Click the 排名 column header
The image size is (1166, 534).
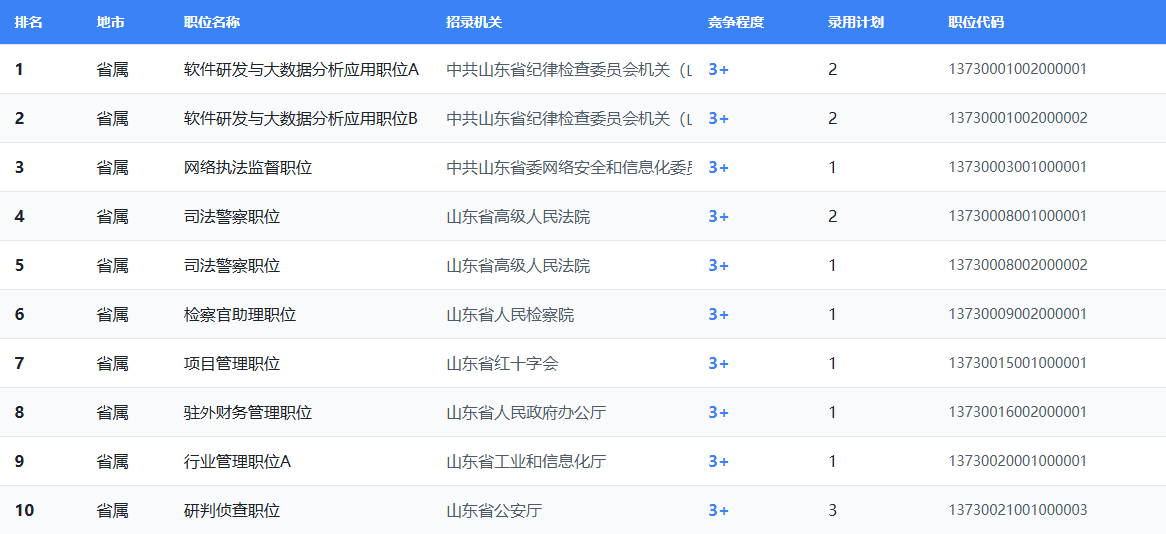pos(29,22)
